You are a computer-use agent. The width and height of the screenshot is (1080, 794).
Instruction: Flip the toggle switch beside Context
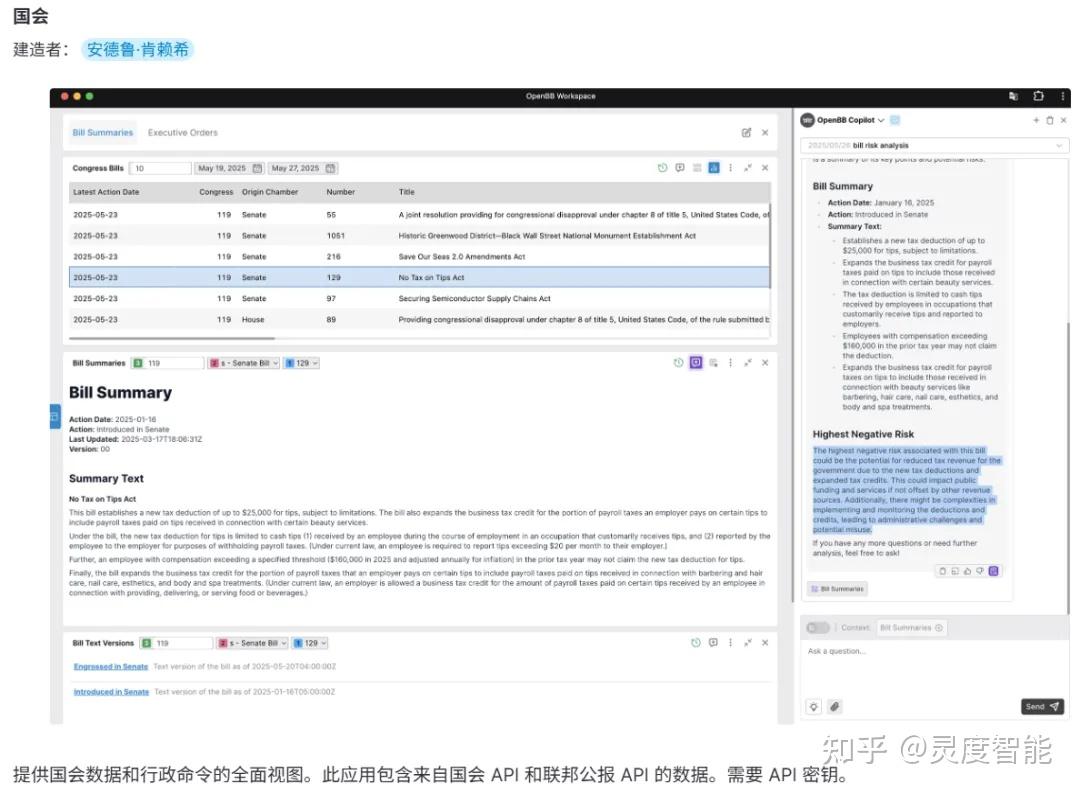pyautogui.click(x=818, y=627)
